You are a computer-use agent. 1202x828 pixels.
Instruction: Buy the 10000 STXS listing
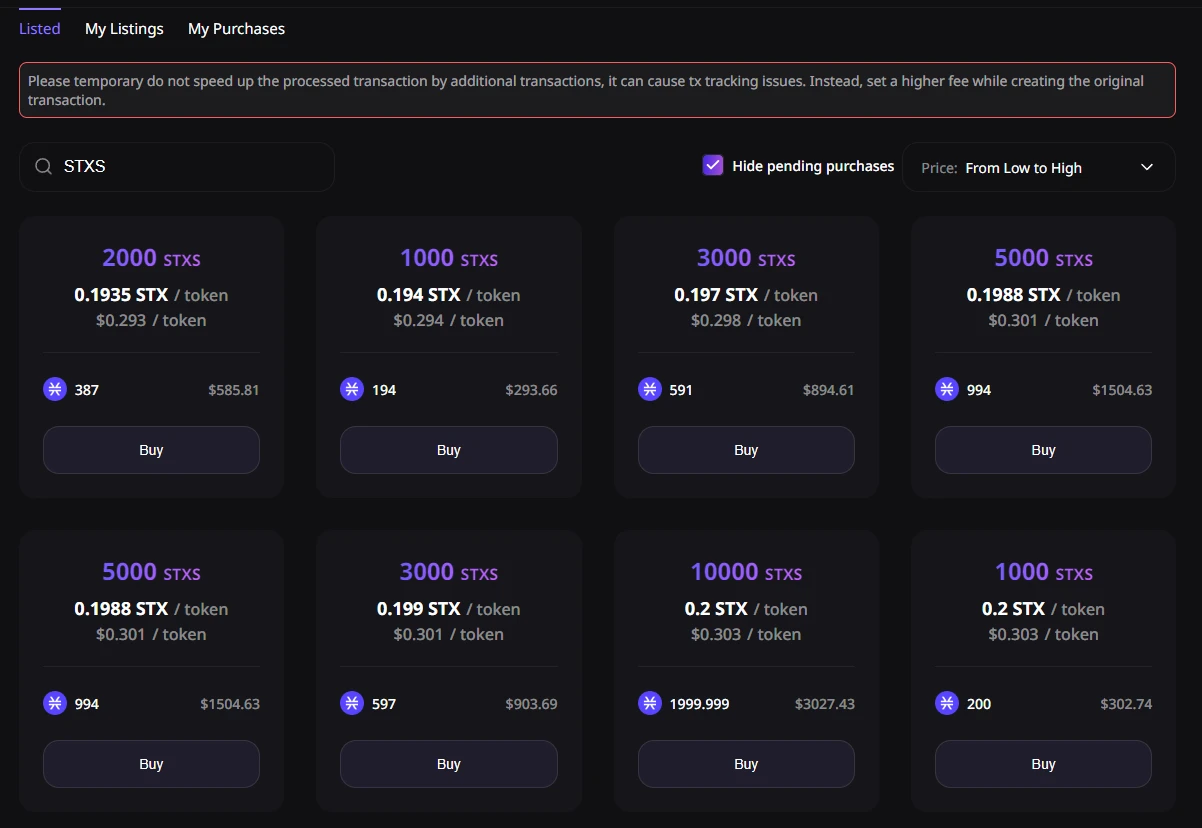(x=746, y=764)
